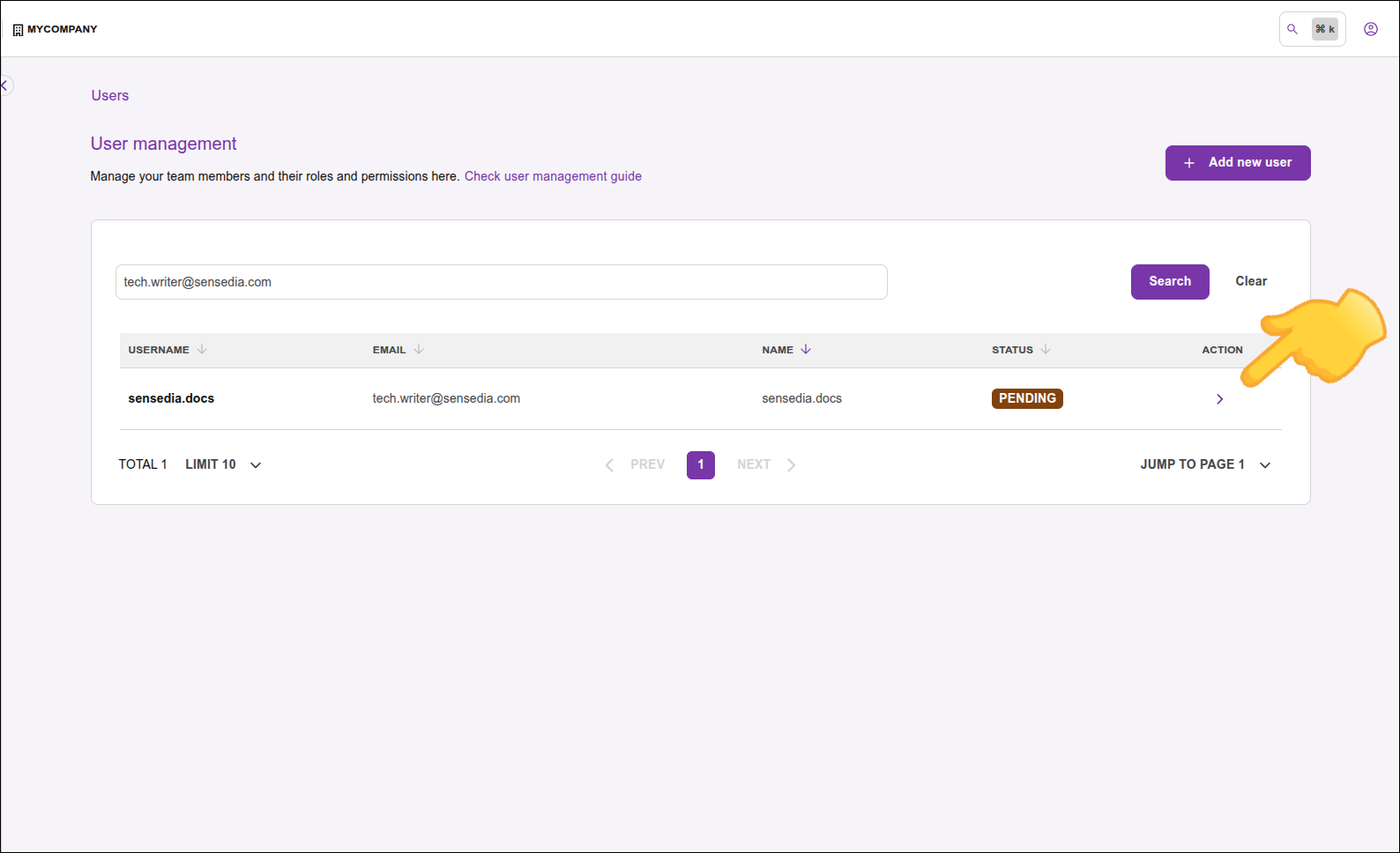Open the user management guide link
The height and width of the screenshot is (853, 1400).
553,176
